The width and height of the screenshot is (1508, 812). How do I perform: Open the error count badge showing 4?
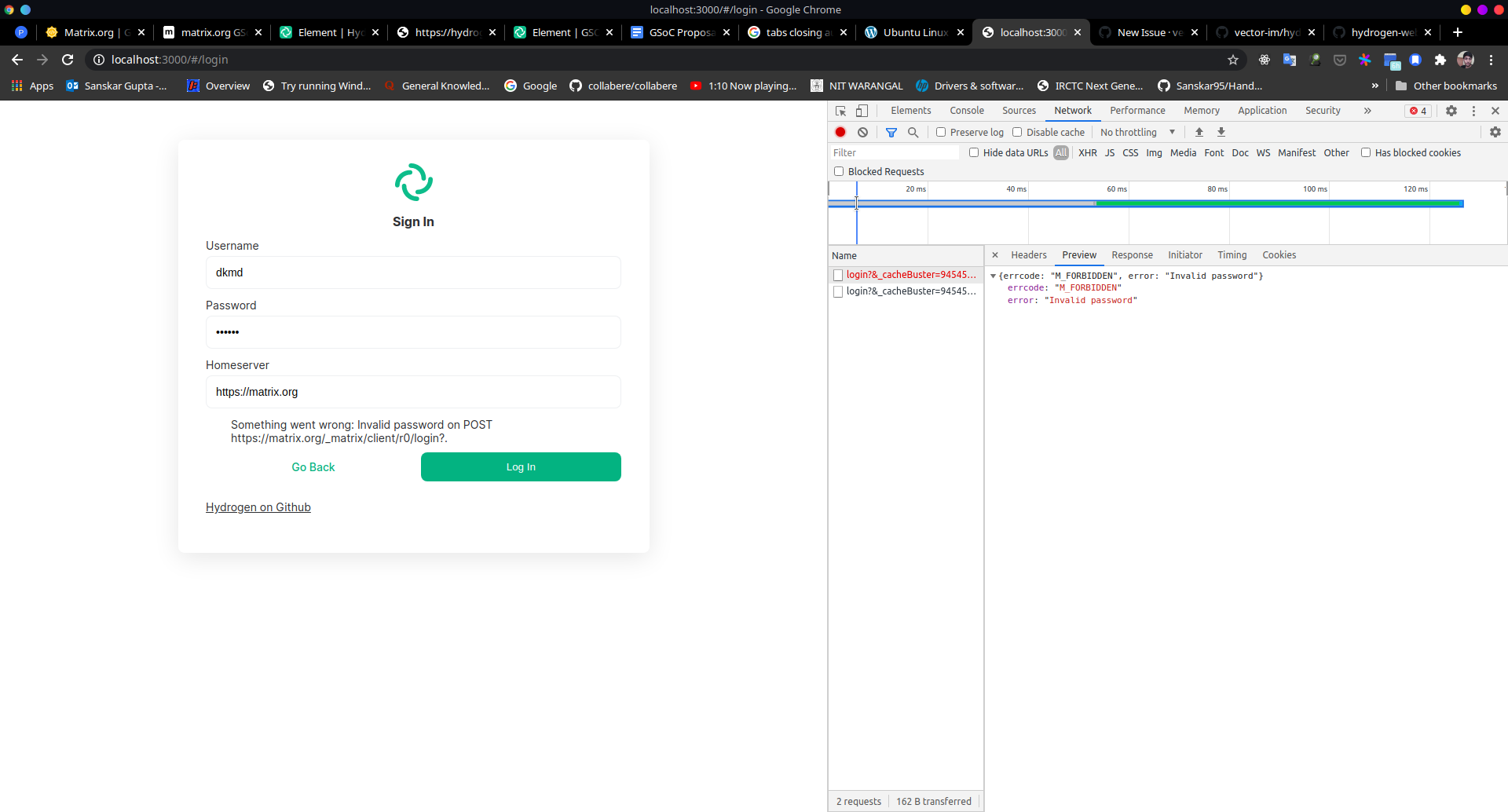tap(1418, 111)
